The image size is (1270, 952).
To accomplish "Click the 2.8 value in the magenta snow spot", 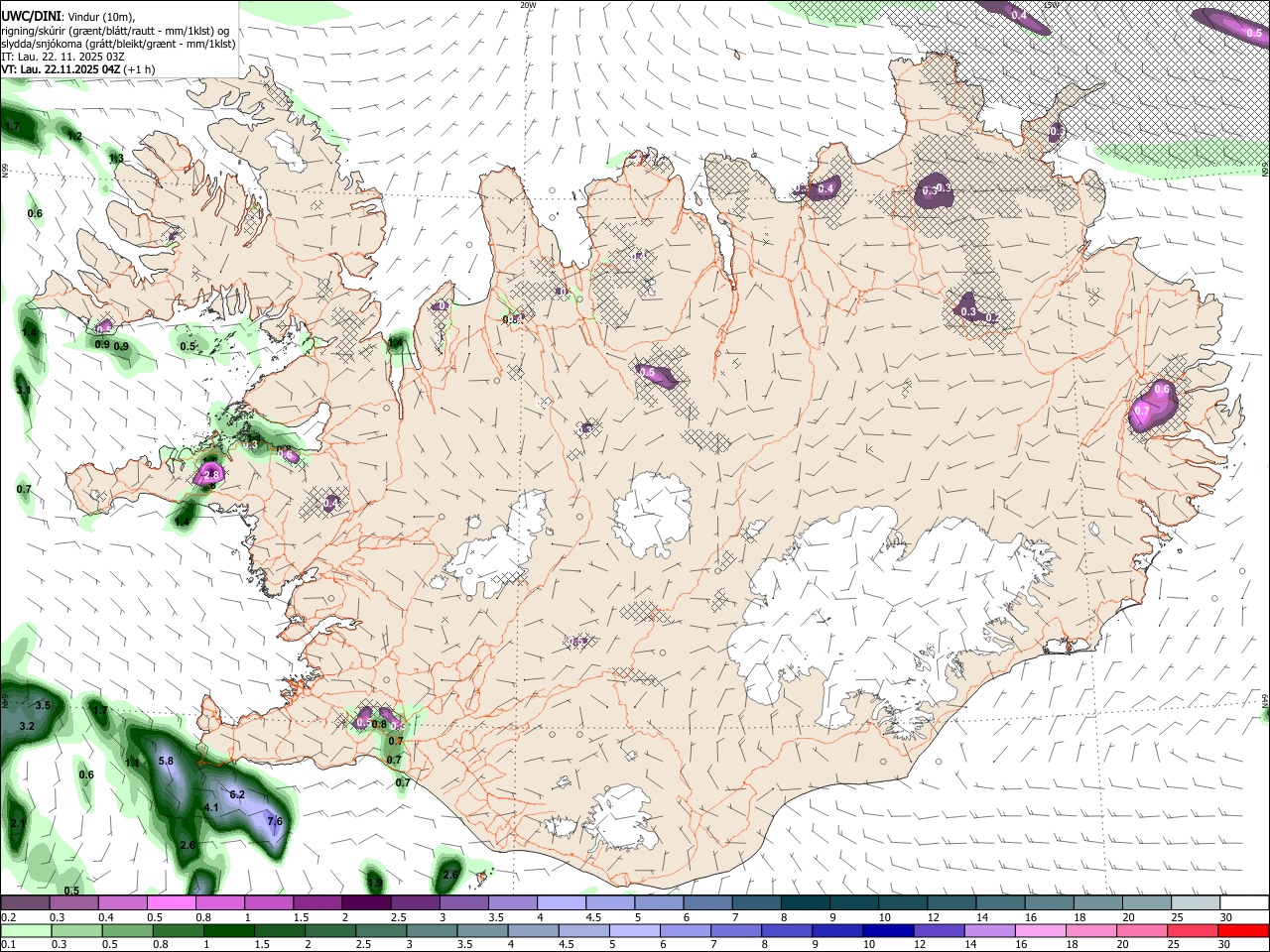I will (x=210, y=475).
